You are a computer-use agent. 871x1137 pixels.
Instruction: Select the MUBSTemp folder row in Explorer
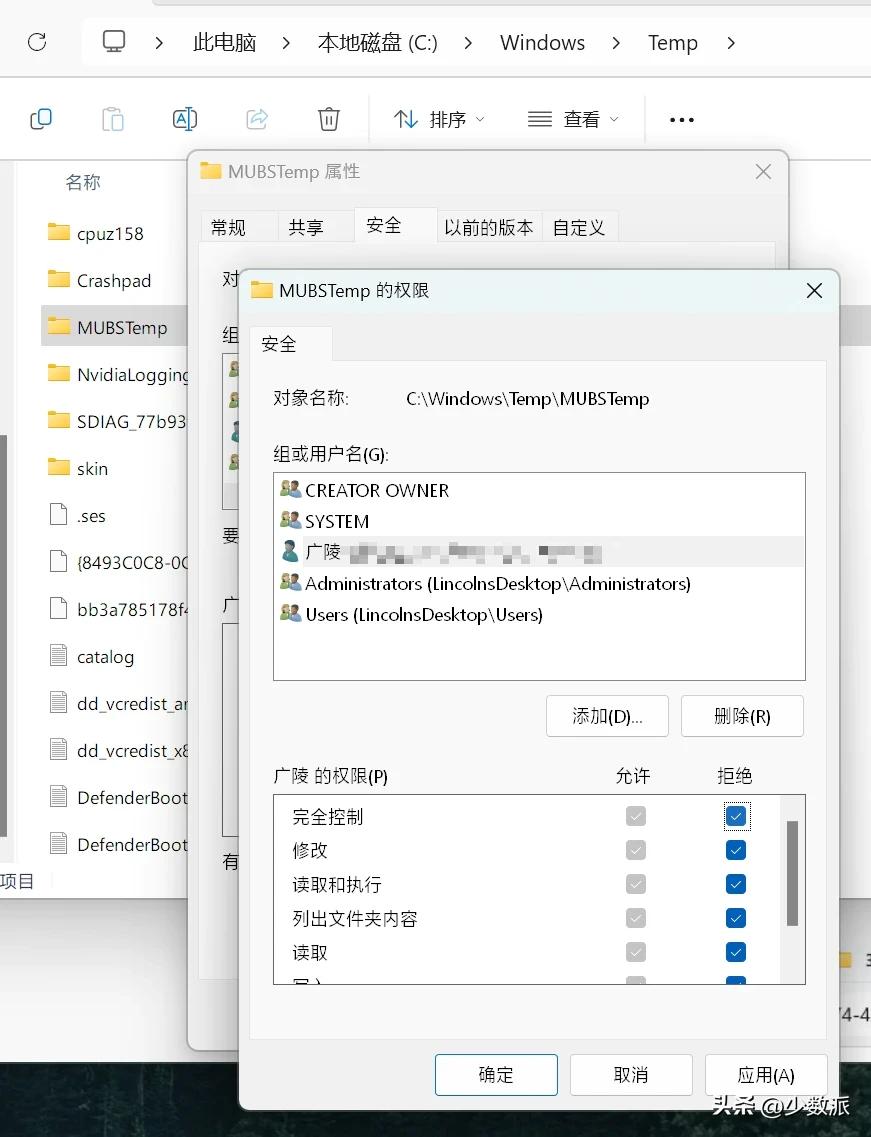[x=114, y=327]
